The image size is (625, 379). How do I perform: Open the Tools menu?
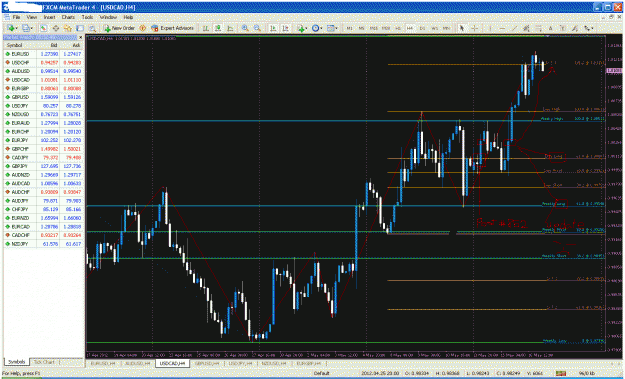87,18
